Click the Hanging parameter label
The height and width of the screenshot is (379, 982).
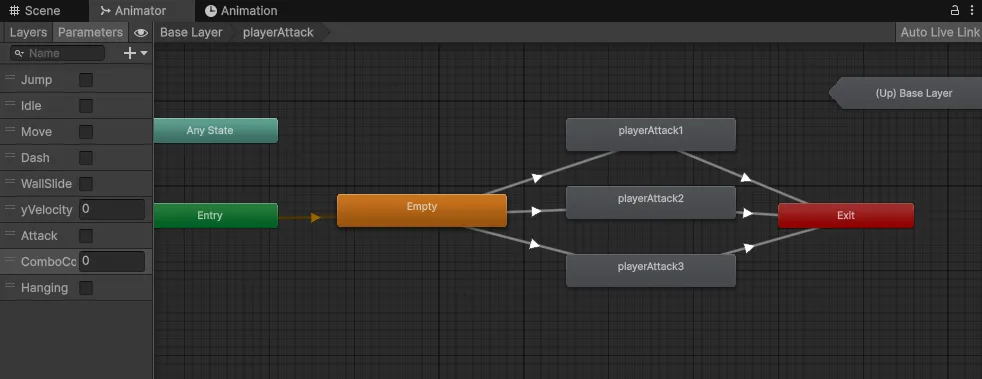click(x=44, y=288)
